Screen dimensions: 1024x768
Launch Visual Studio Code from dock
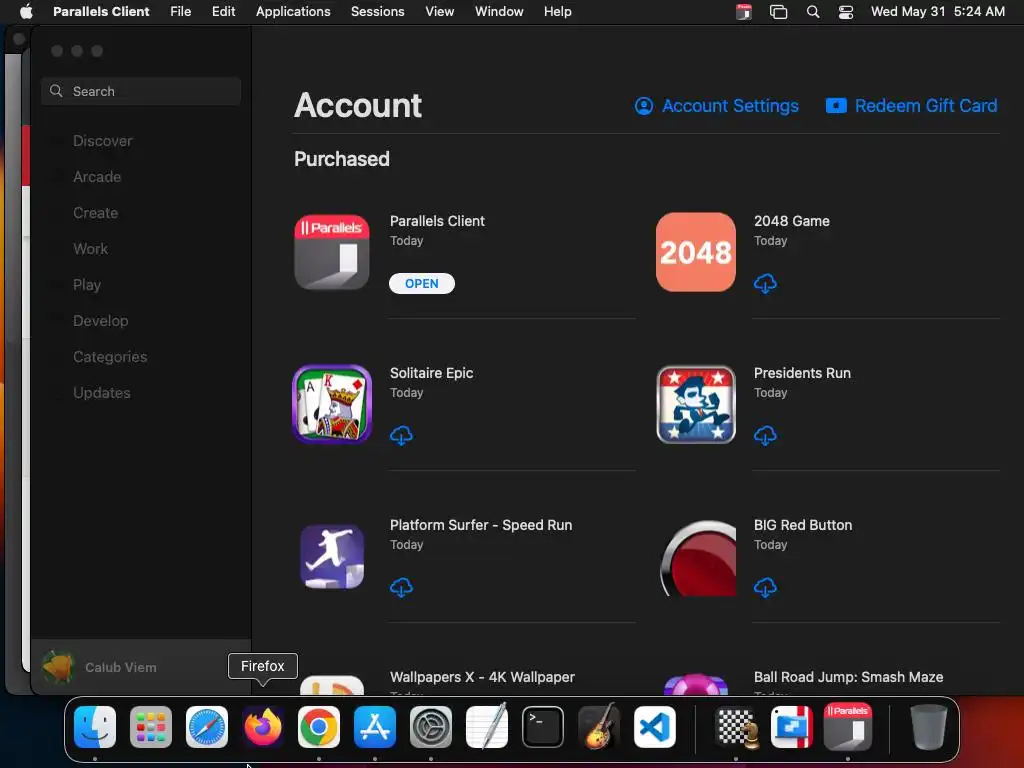tap(654, 727)
